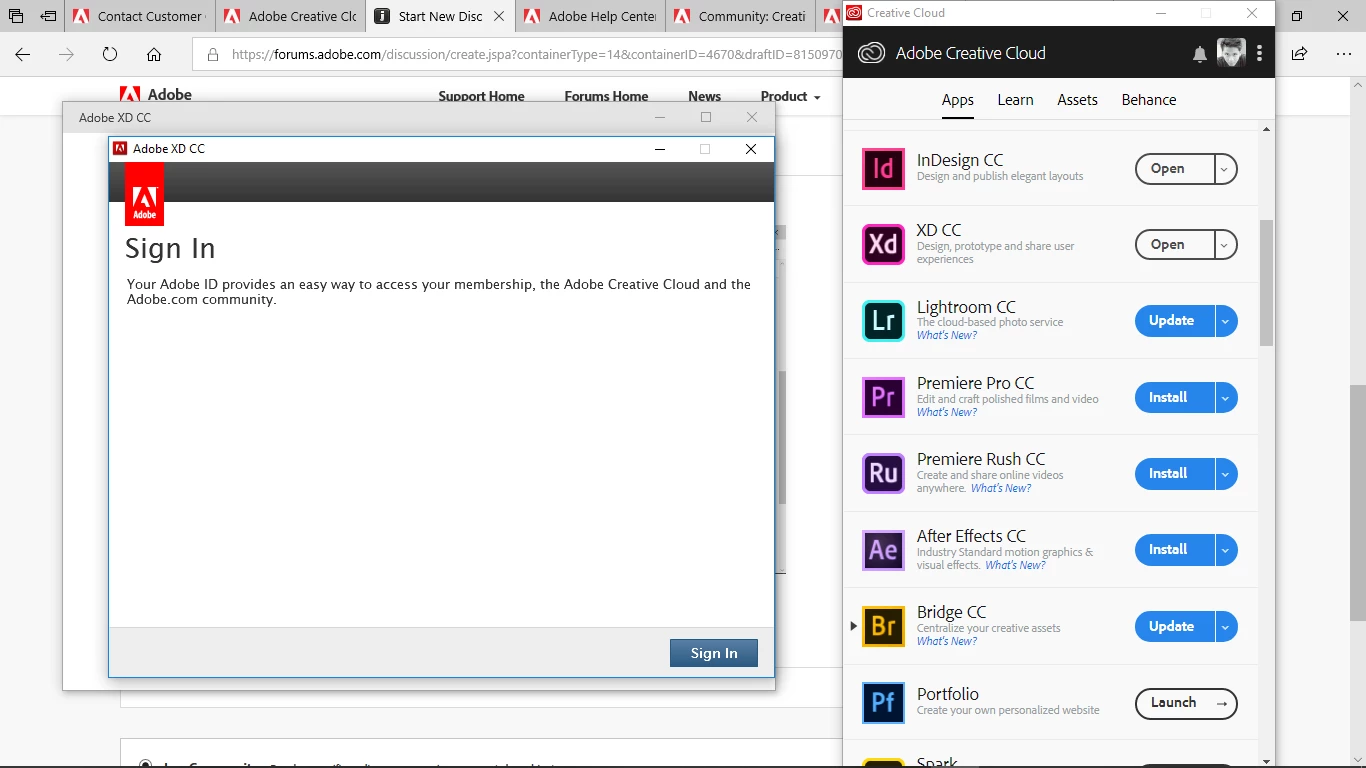Click Premiere Rush CC What's New link
1366x768 pixels.
[x=1001, y=489]
